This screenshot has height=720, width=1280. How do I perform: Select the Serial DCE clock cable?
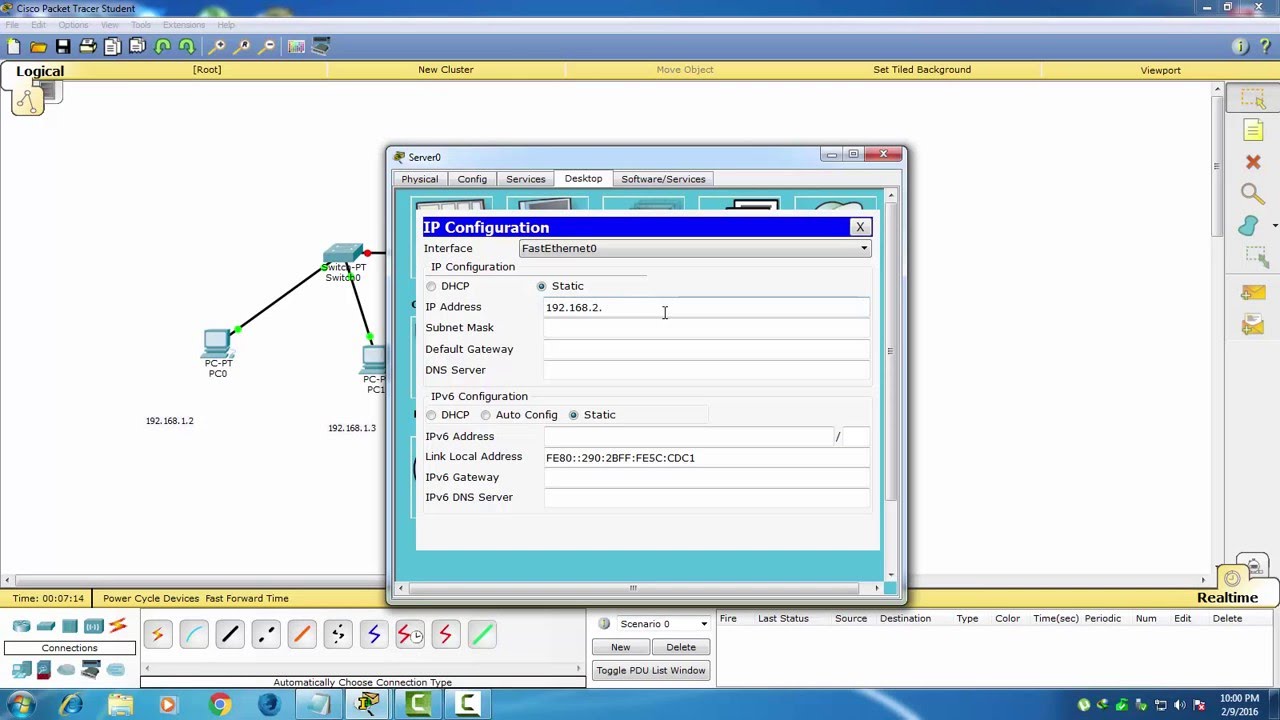point(410,635)
